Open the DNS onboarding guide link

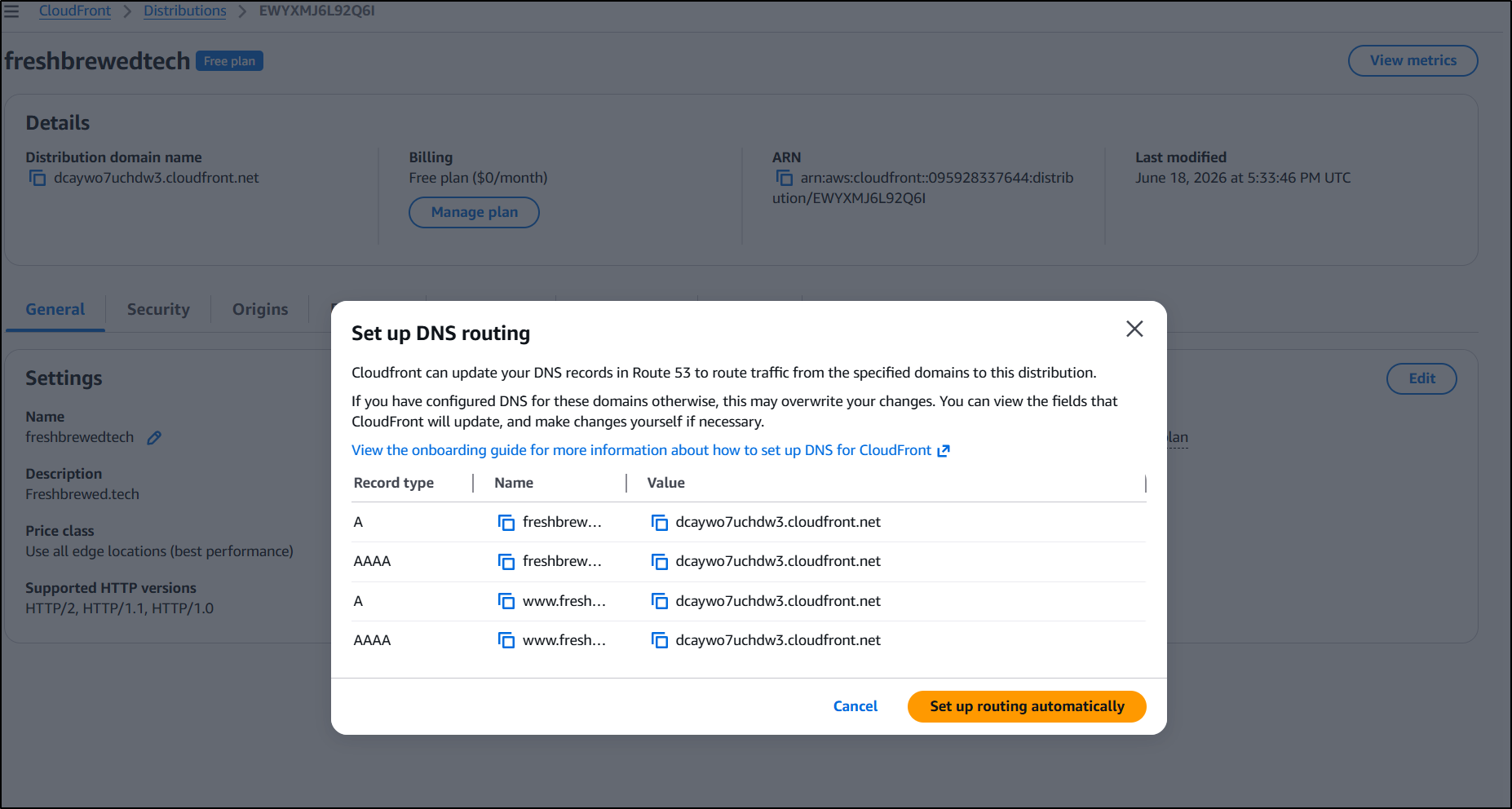[651, 450]
